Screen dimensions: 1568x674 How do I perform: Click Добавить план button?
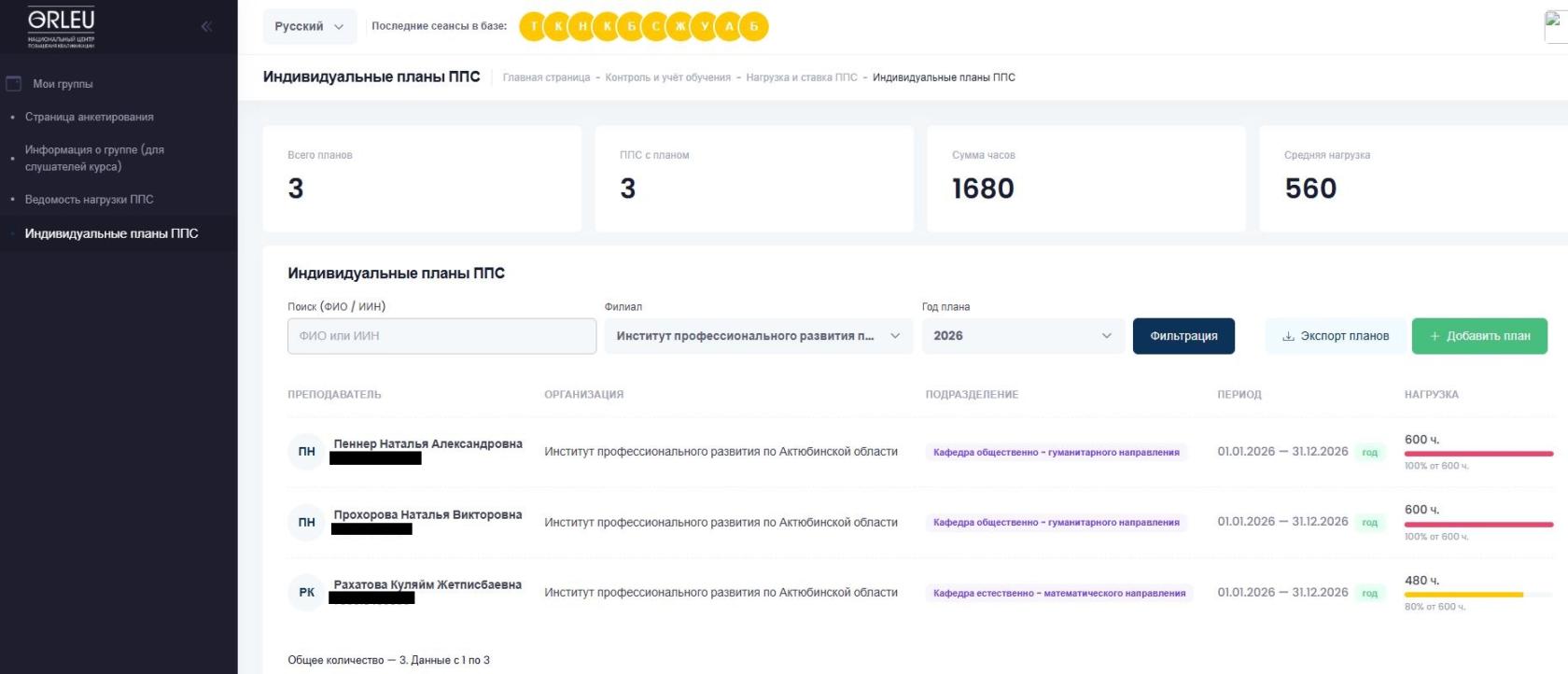(1479, 336)
